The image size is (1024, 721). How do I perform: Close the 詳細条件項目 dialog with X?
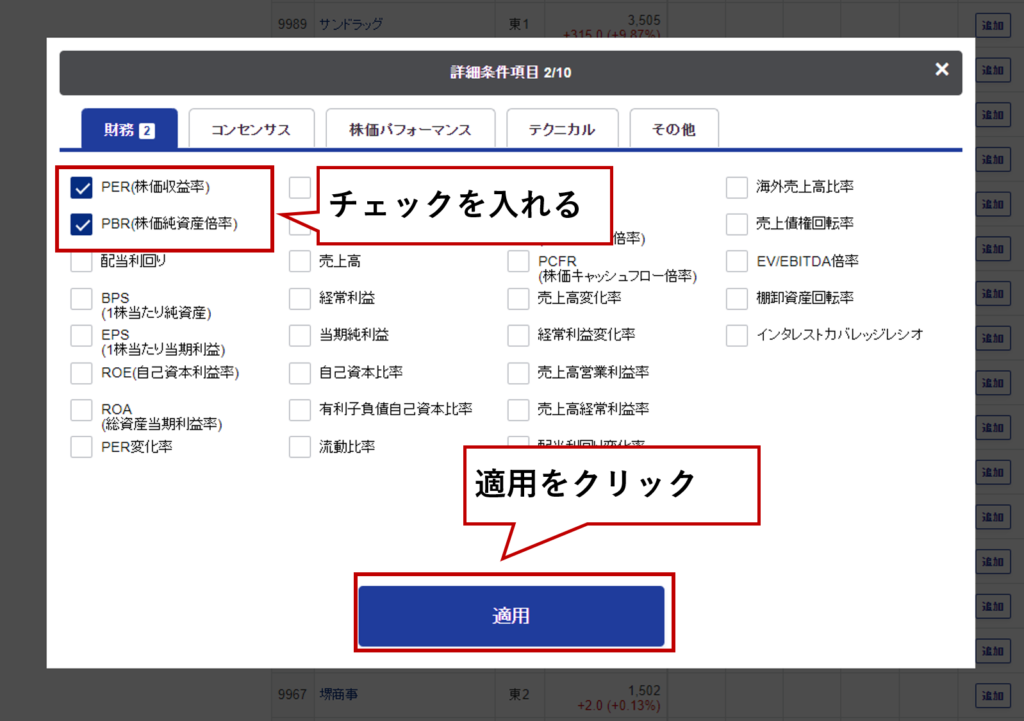[941, 70]
